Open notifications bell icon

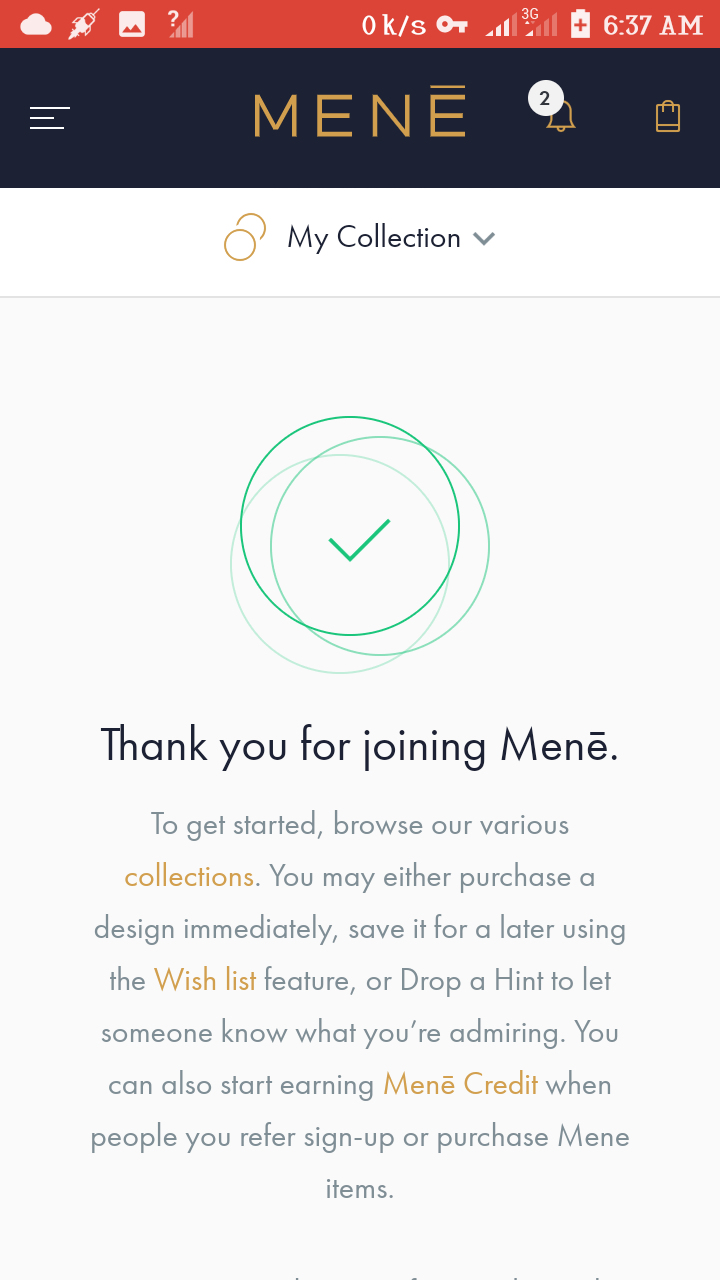click(x=561, y=117)
